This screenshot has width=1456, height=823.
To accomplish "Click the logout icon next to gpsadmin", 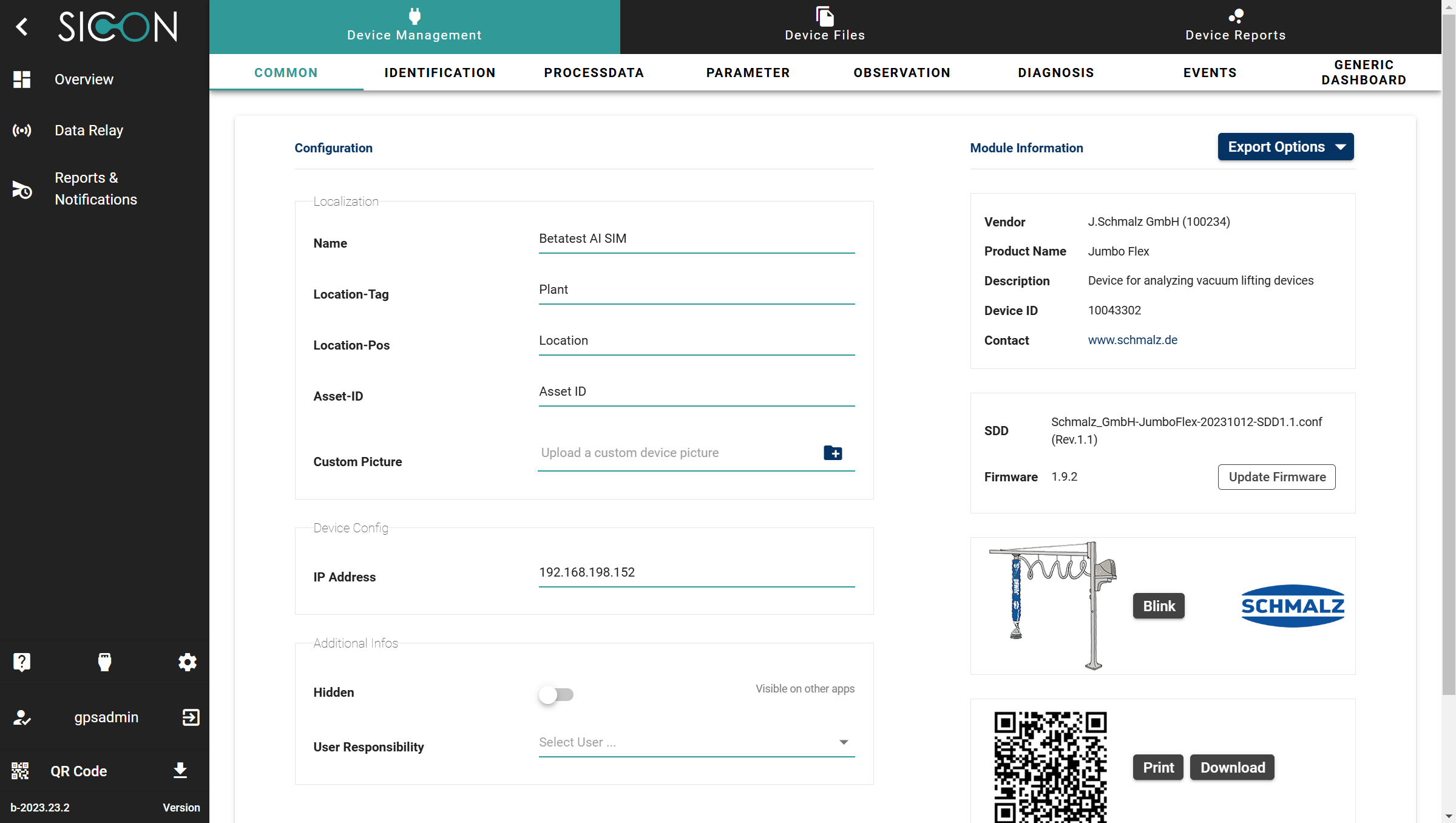I will tap(191, 717).
